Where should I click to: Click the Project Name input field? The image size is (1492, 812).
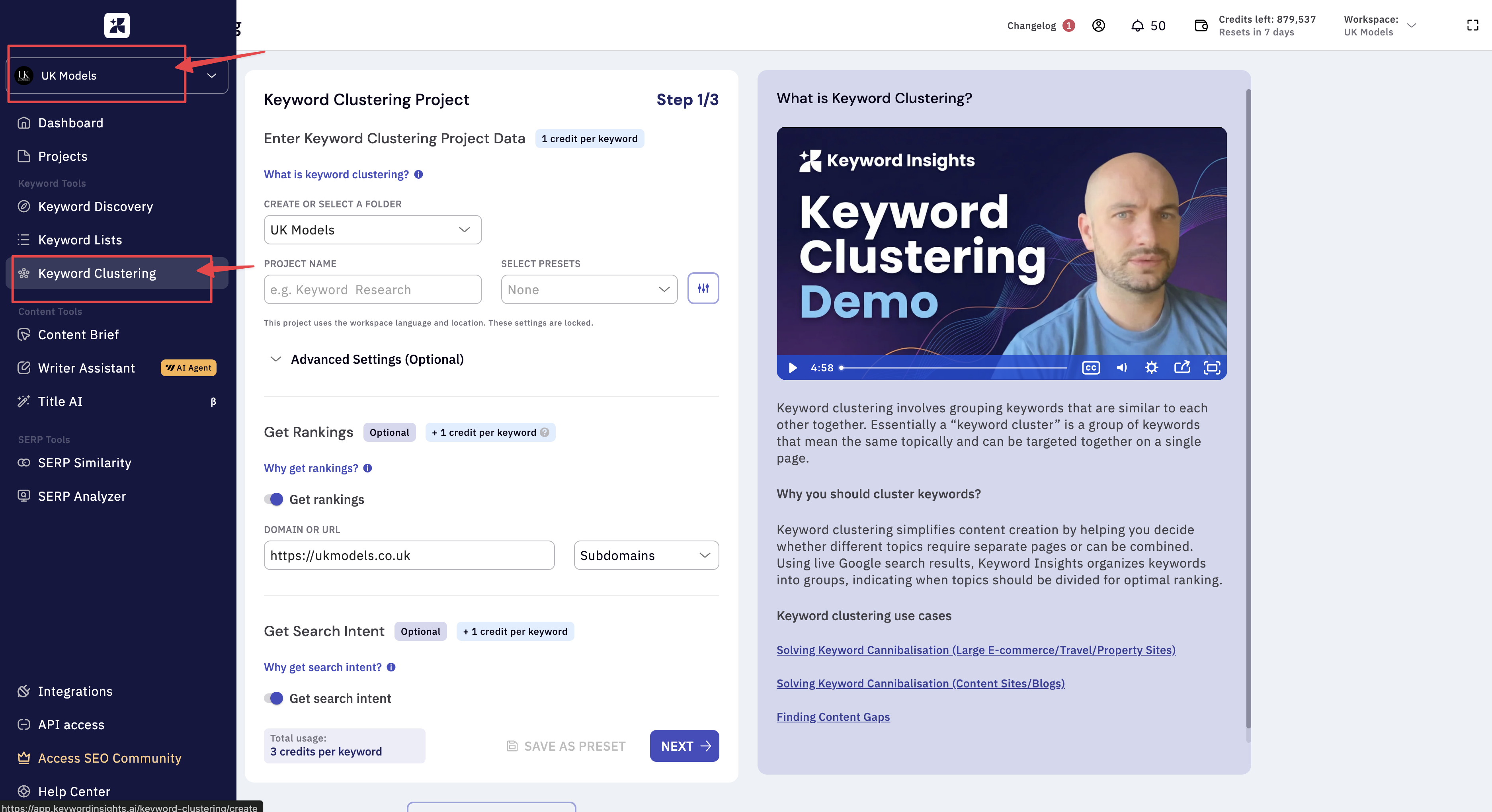coord(373,290)
